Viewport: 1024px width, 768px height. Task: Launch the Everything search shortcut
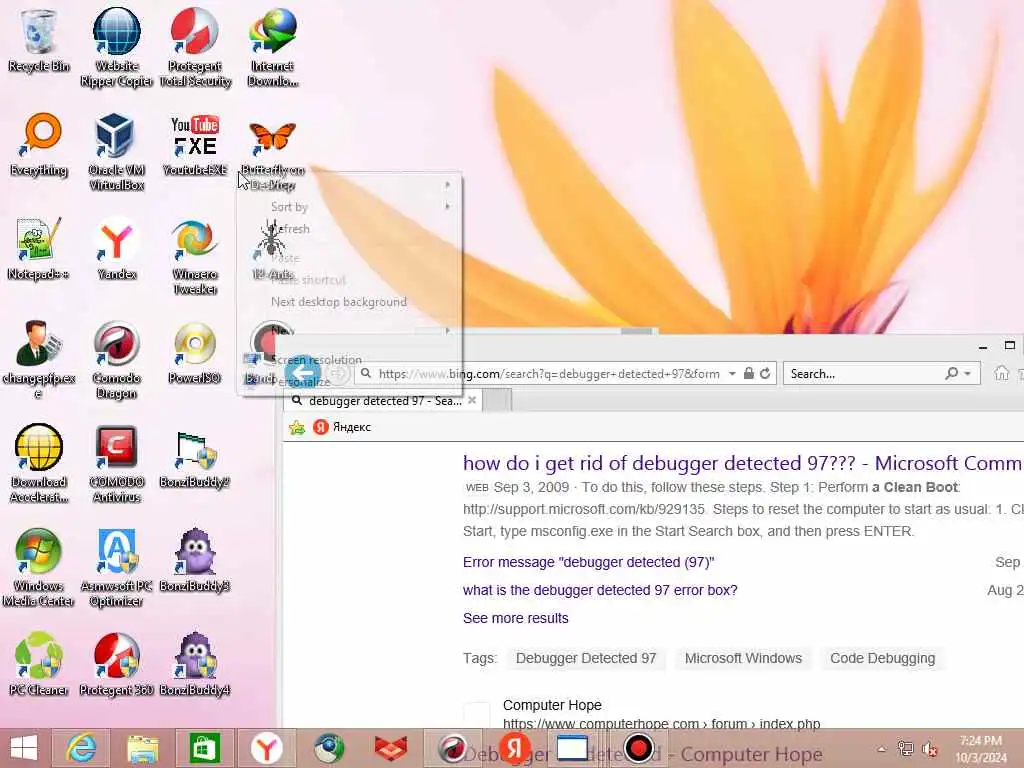tap(39, 145)
